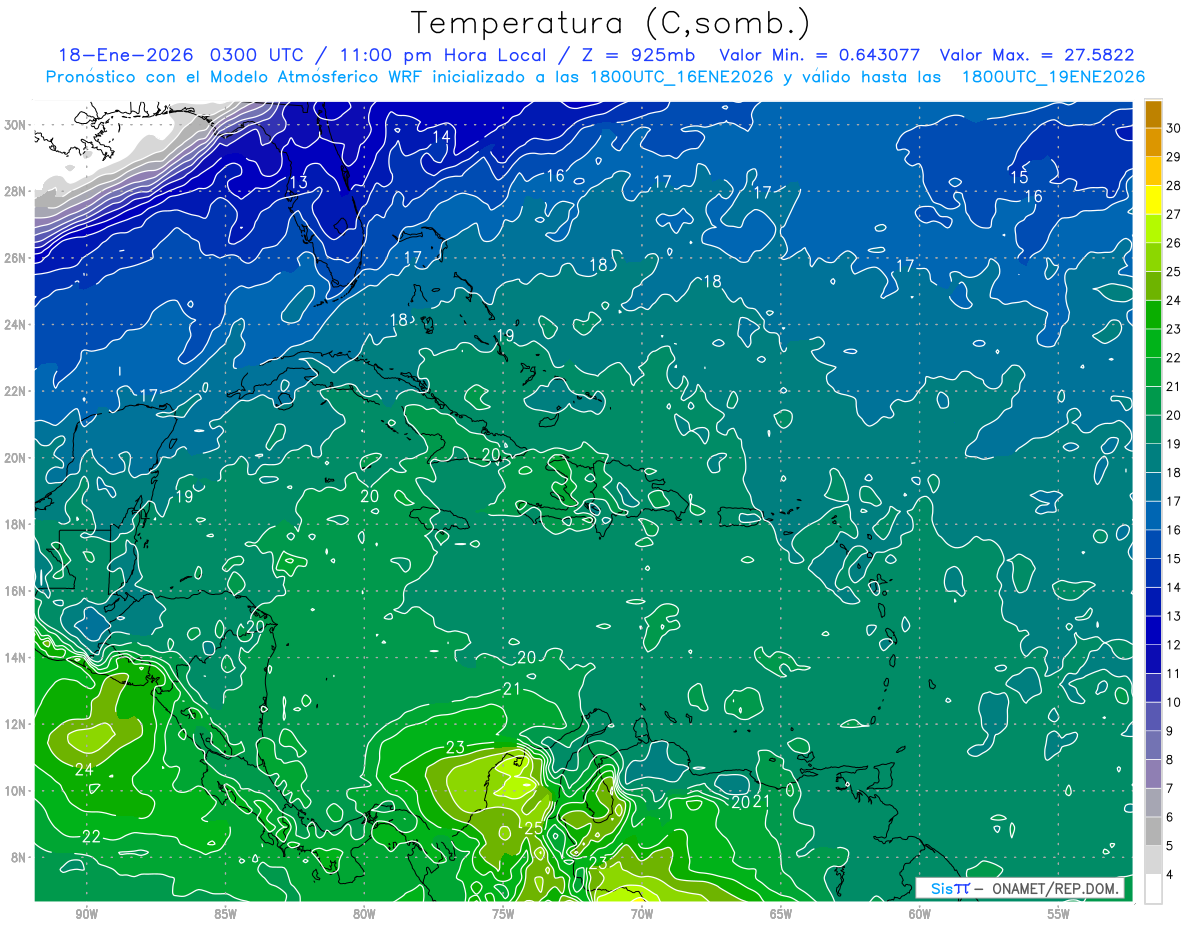Select the pressure level "Z = 925mb"
The width and height of the screenshot is (1200, 927).
(x=636, y=55)
